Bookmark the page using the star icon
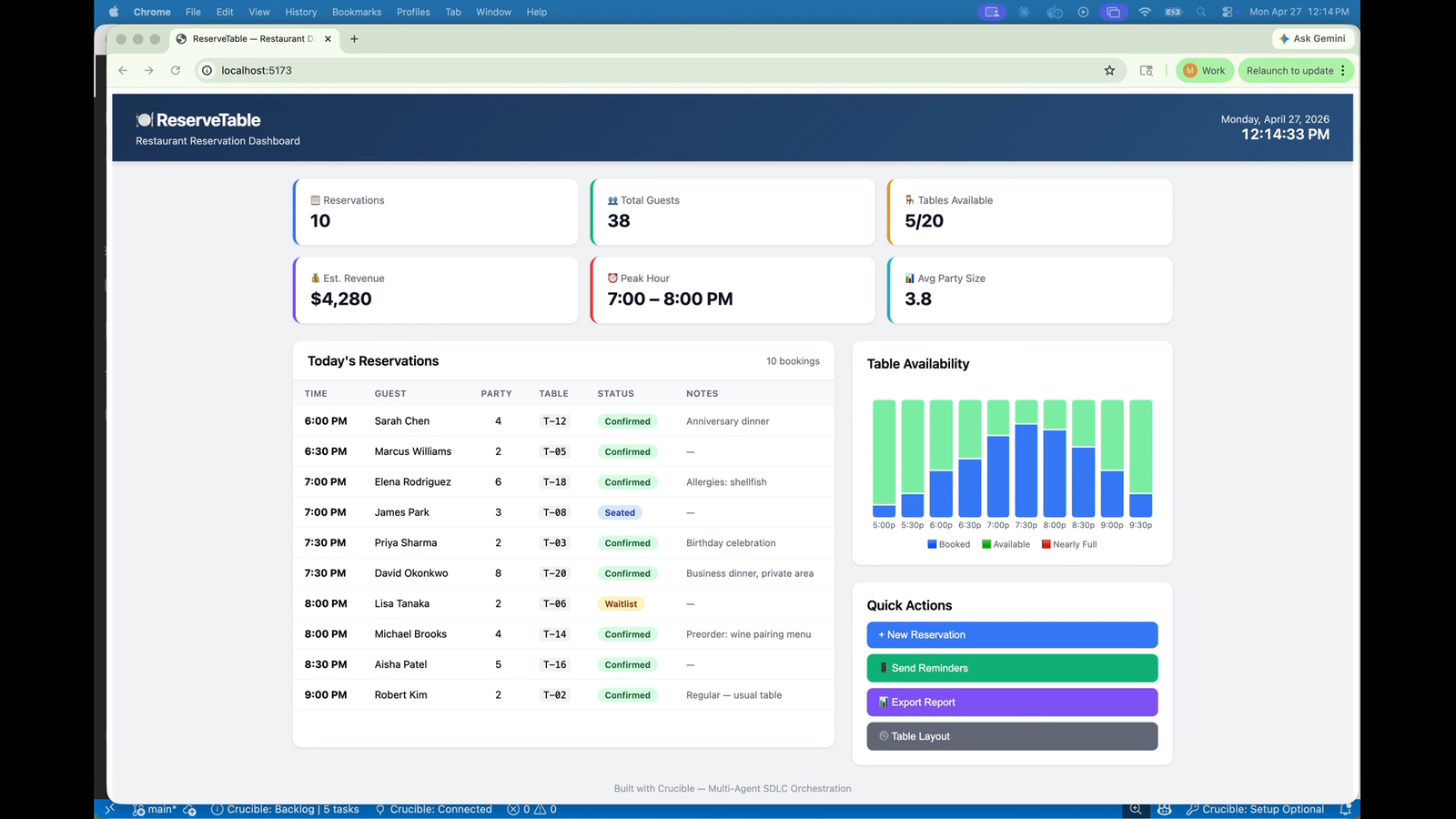The image size is (1456, 819). point(1109,70)
